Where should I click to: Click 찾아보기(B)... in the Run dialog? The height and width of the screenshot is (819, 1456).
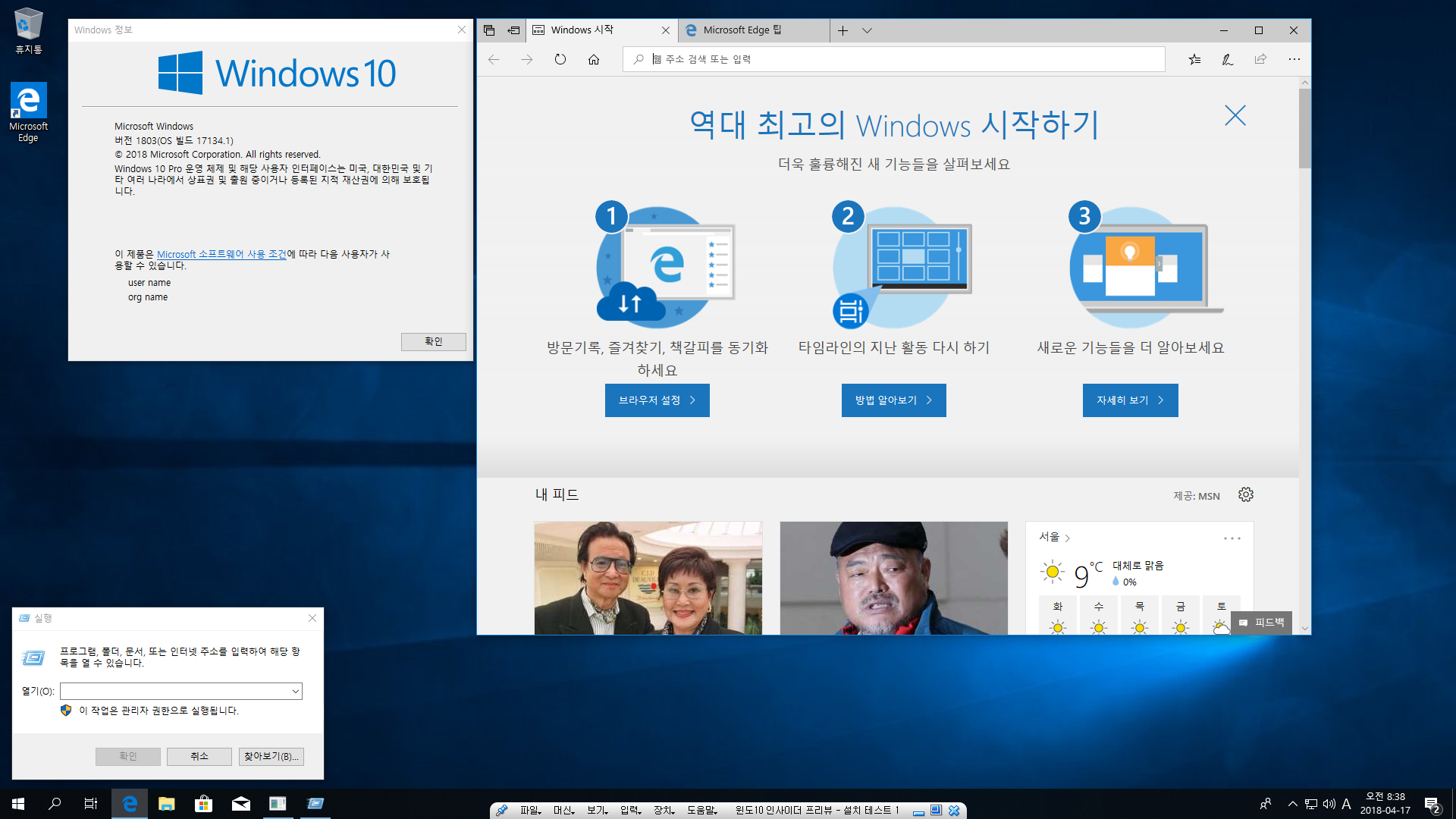click(x=271, y=757)
